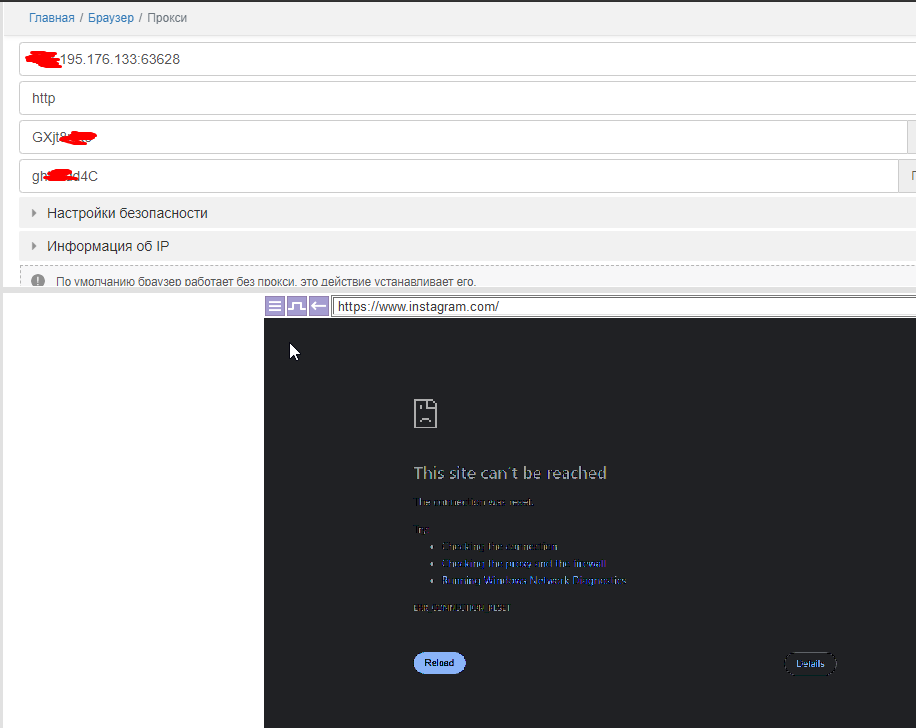Image resolution: width=916 pixels, height=728 pixels.
Task: Expand the Информация об IP section
Action: pyautogui.click(x=115, y=246)
